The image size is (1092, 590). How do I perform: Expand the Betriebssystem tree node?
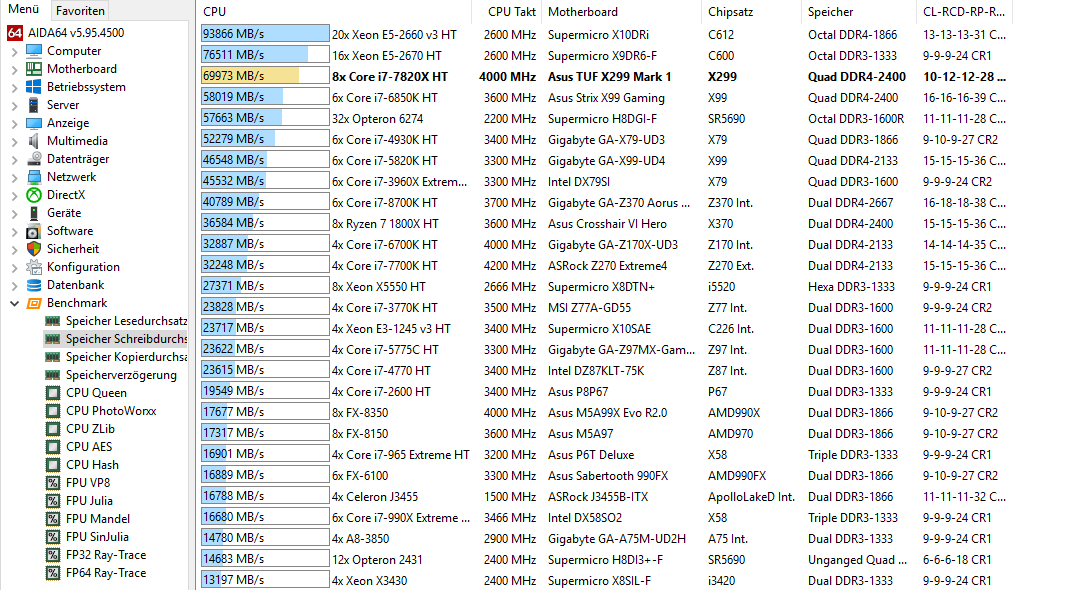(15, 88)
